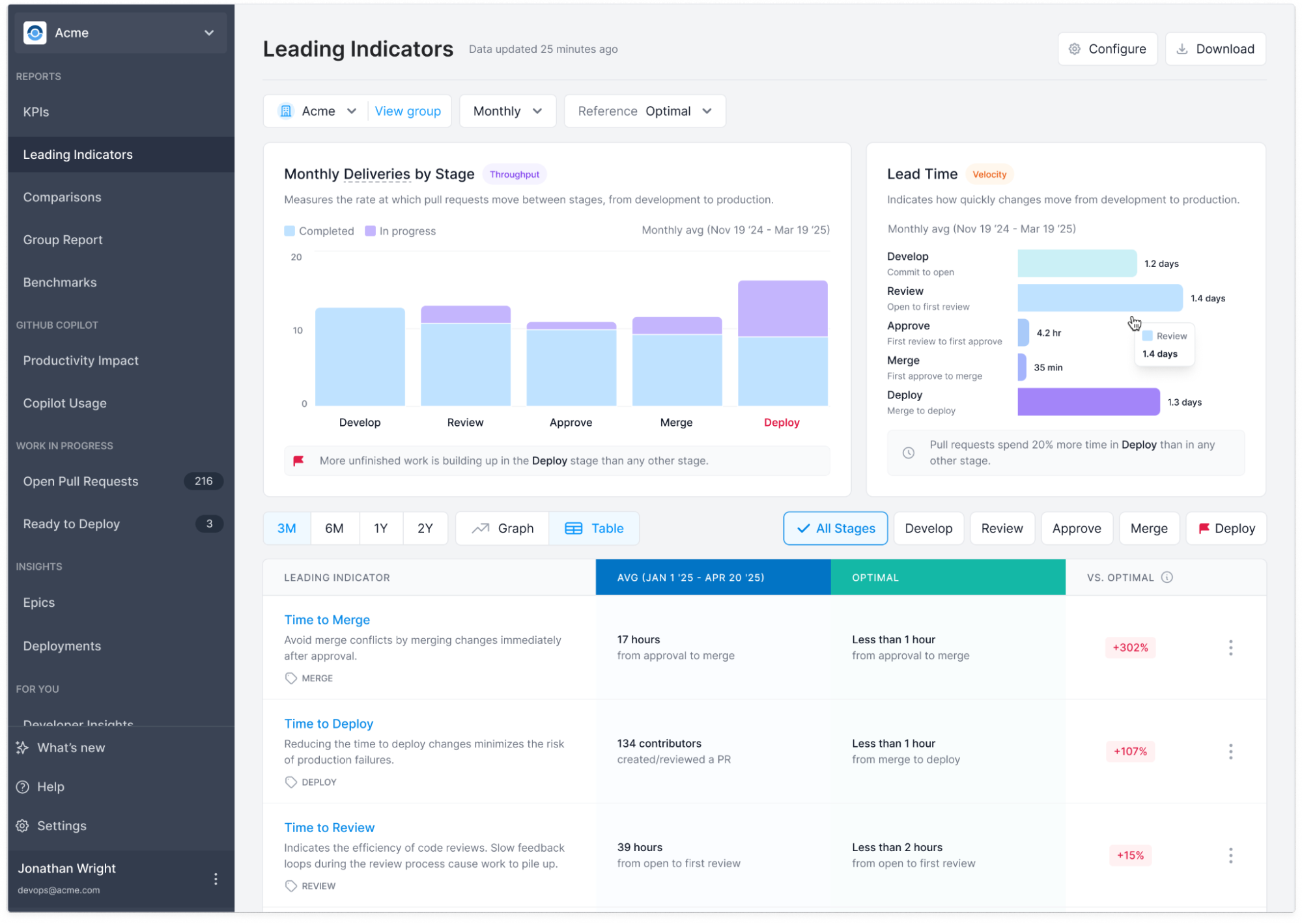Select the Table view icon
This screenshot has width=1302, height=924.
click(x=574, y=528)
